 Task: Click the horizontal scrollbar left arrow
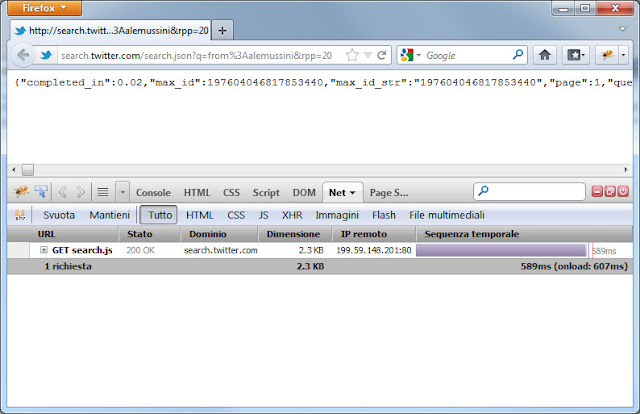tap(14, 169)
